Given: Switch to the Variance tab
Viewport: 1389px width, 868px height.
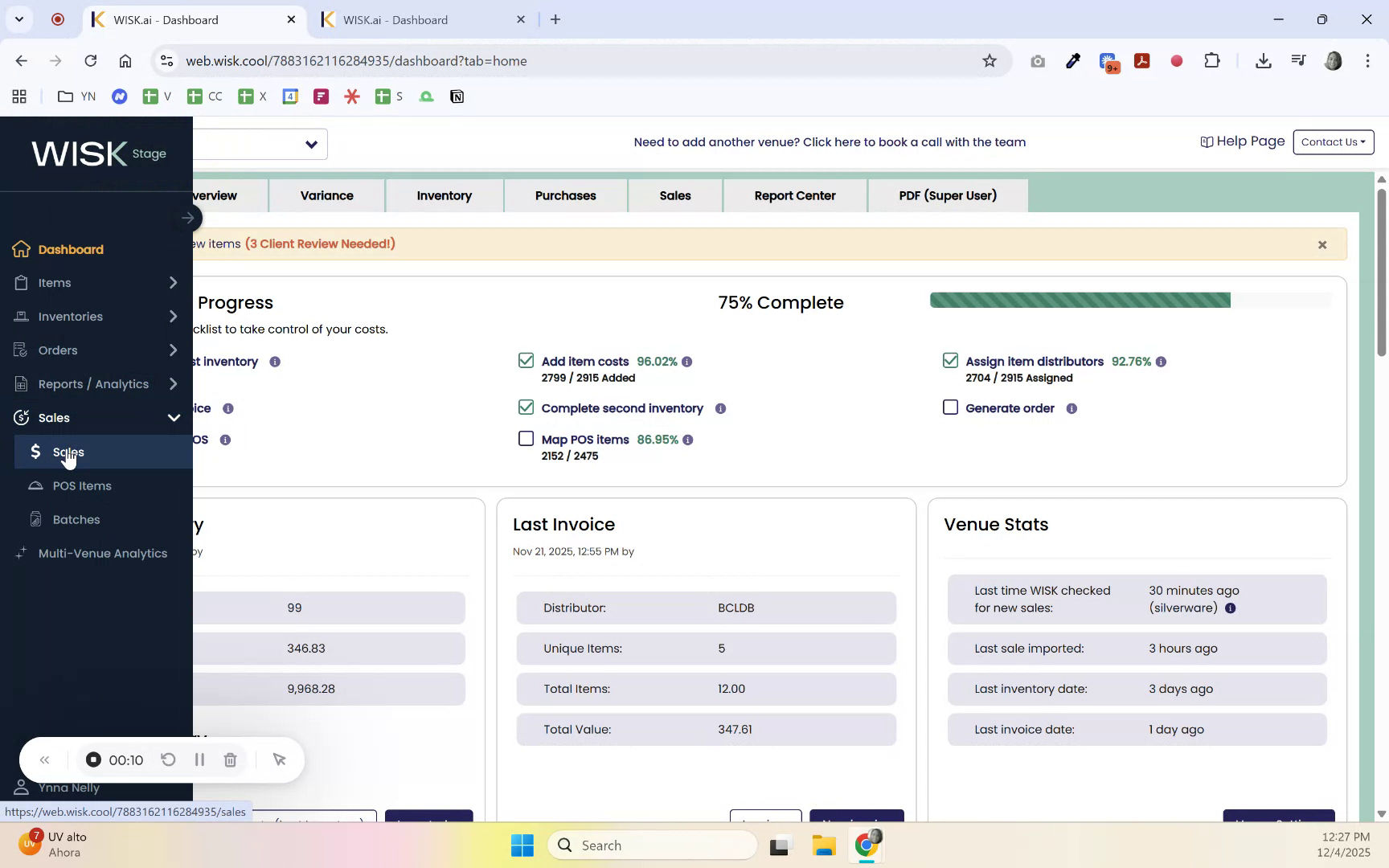Looking at the screenshot, I should [x=326, y=195].
